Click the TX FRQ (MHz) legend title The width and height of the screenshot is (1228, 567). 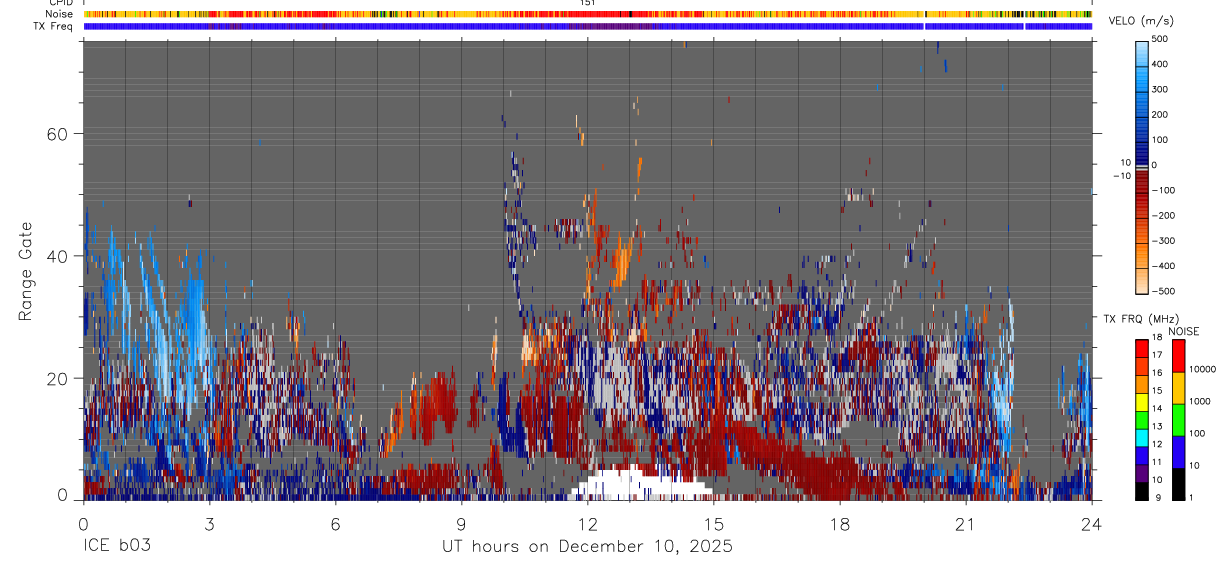(1140, 319)
